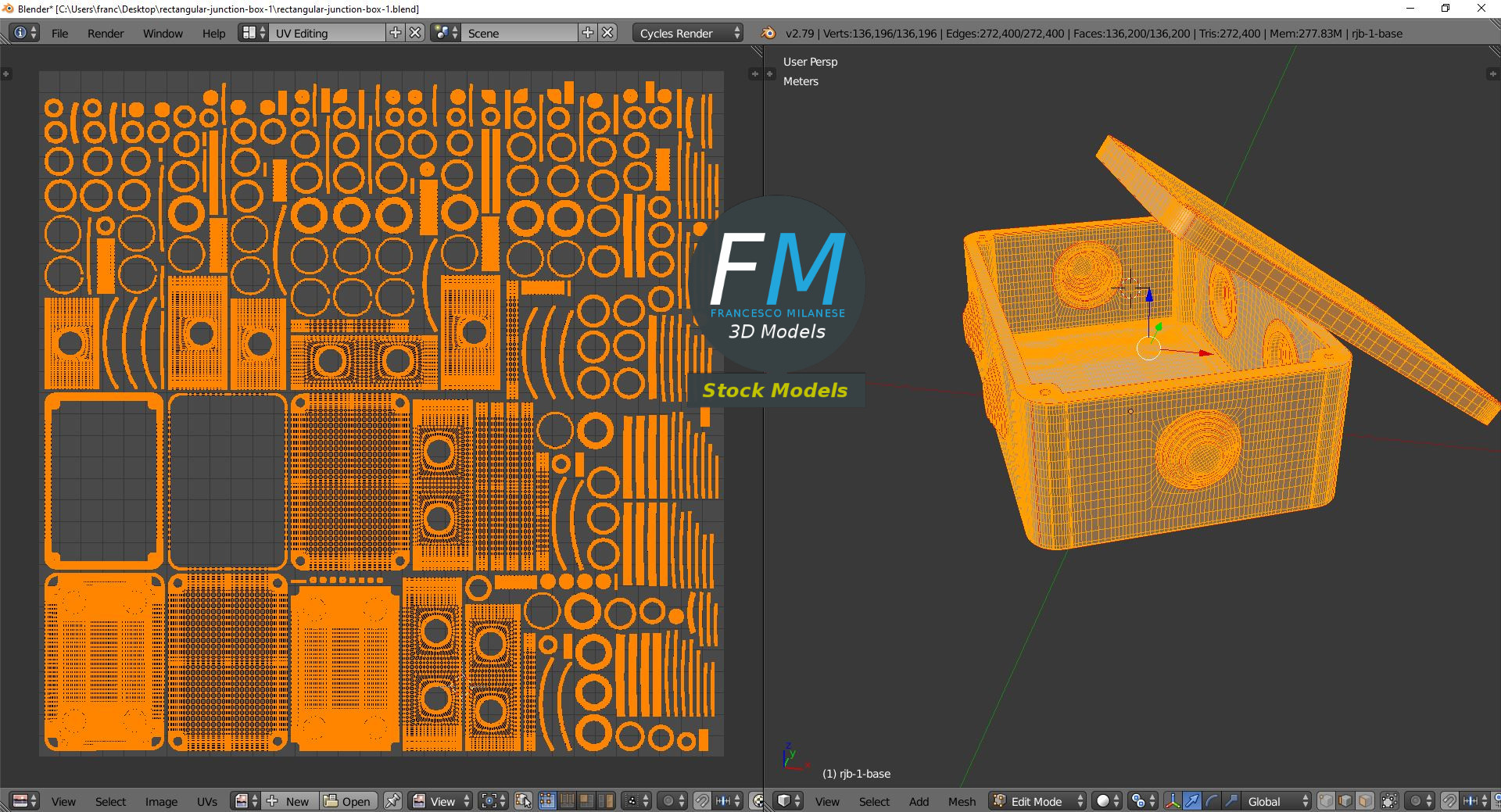Image resolution: width=1501 pixels, height=812 pixels.
Task: Click the add new screen layout plus icon
Action: pos(396,33)
